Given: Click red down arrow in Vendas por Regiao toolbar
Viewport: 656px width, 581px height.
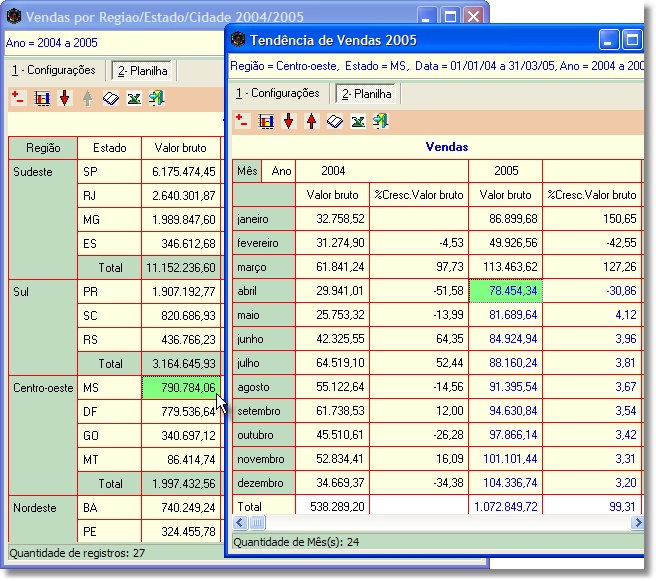Looking at the screenshot, I should 64,98.
